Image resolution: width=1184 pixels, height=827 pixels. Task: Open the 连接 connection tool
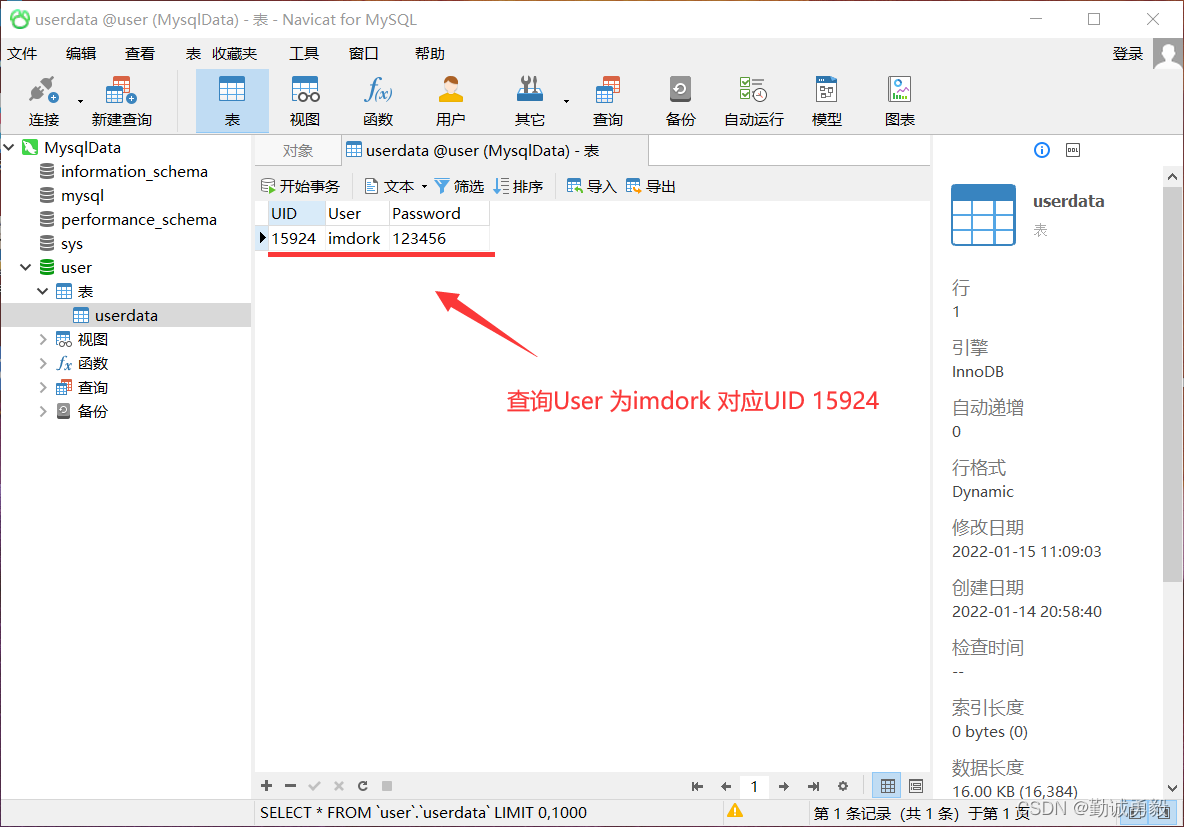(43, 100)
